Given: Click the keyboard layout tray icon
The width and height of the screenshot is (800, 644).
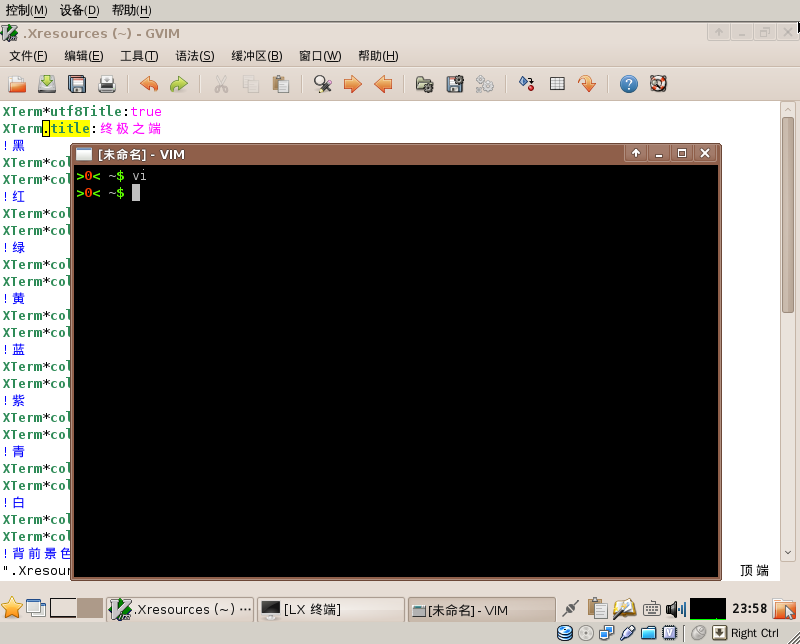Looking at the screenshot, I should (652, 609).
